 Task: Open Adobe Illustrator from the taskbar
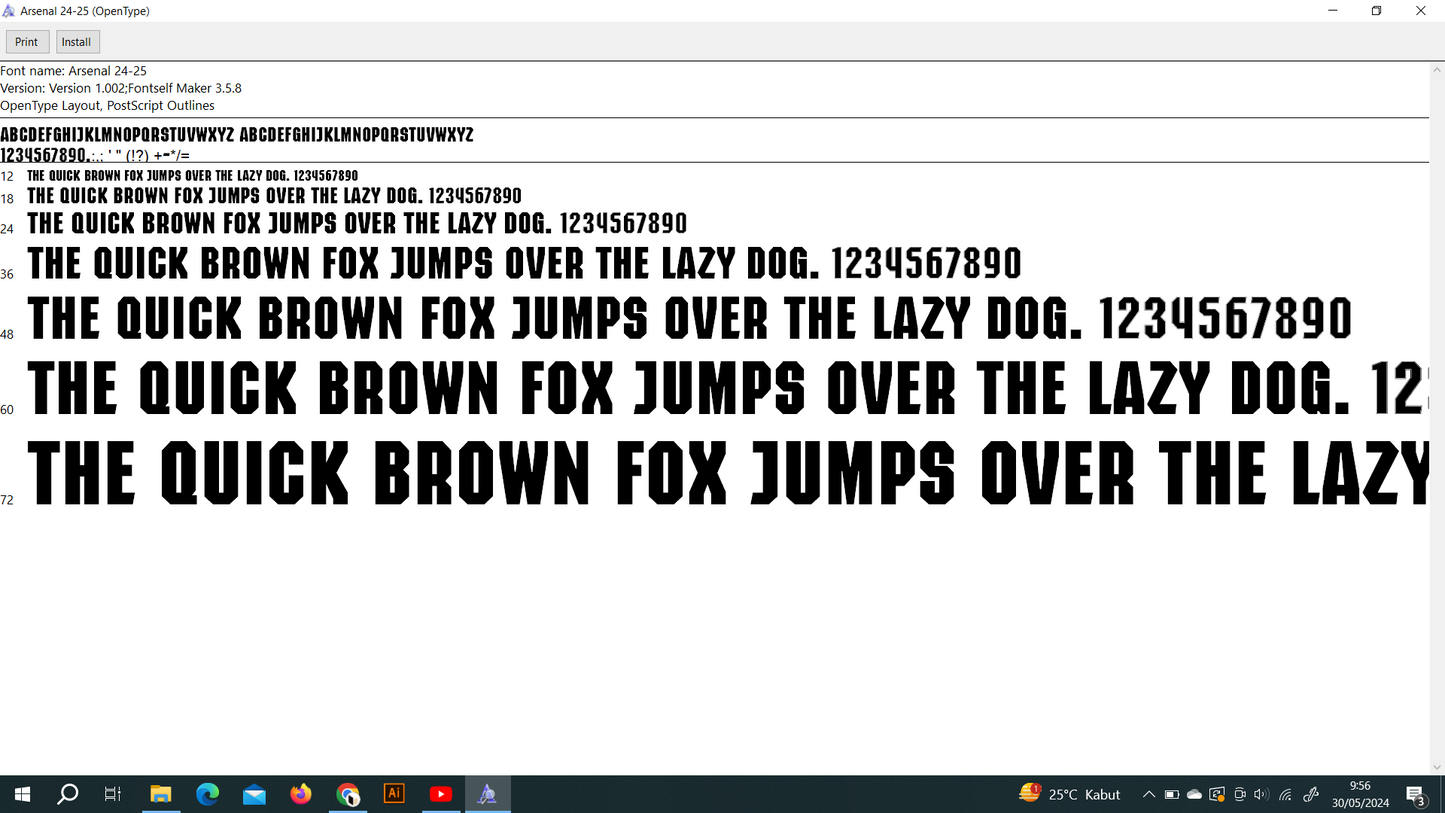394,794
